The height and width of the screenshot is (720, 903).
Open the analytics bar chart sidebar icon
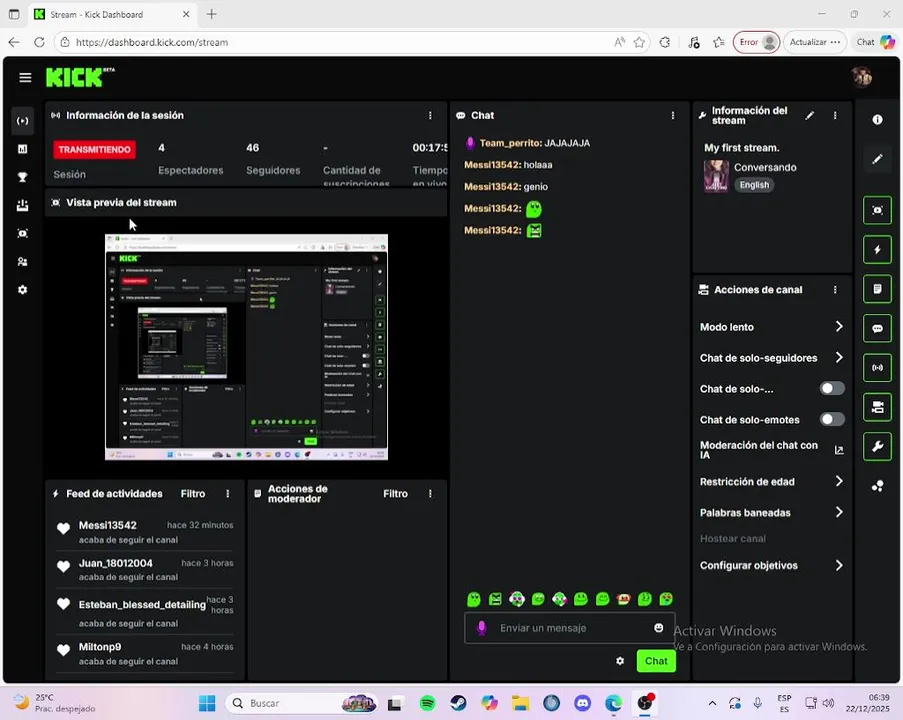(22, 149)
